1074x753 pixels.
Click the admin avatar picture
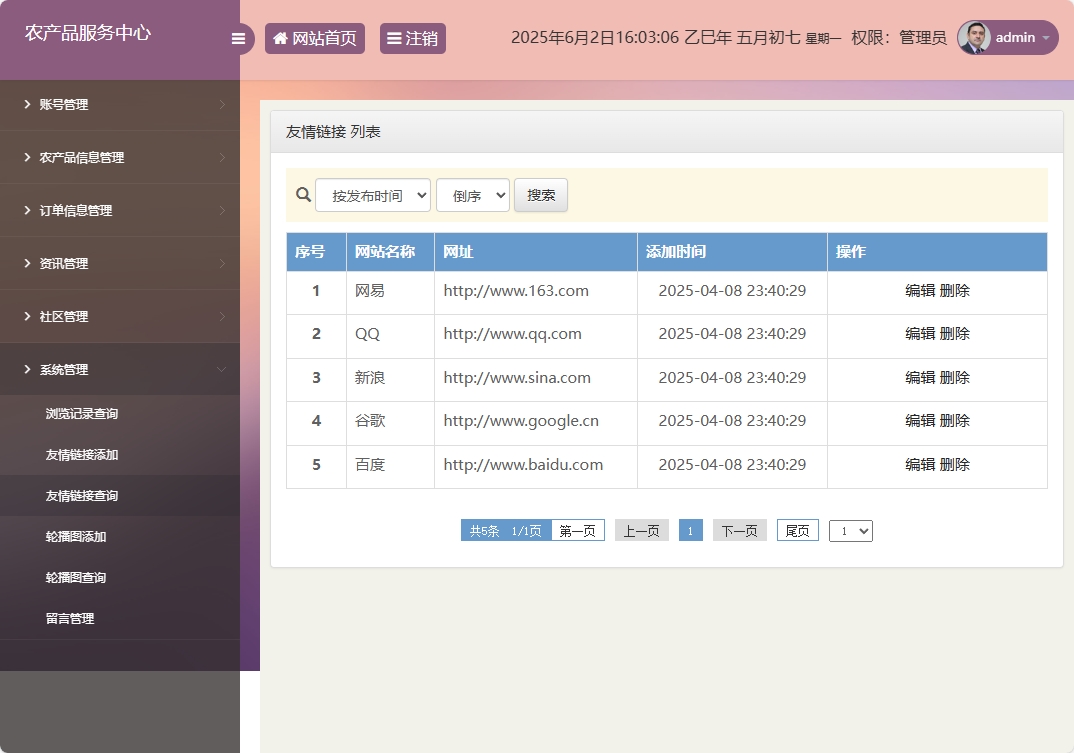(974, 38)
